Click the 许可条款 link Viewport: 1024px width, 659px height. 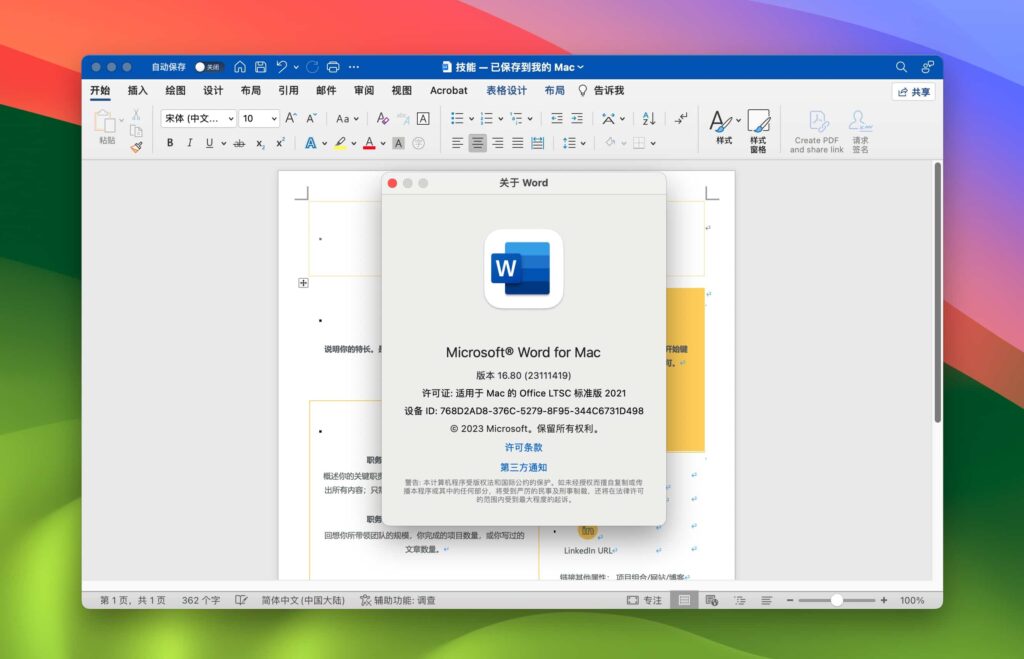(523, 447)
